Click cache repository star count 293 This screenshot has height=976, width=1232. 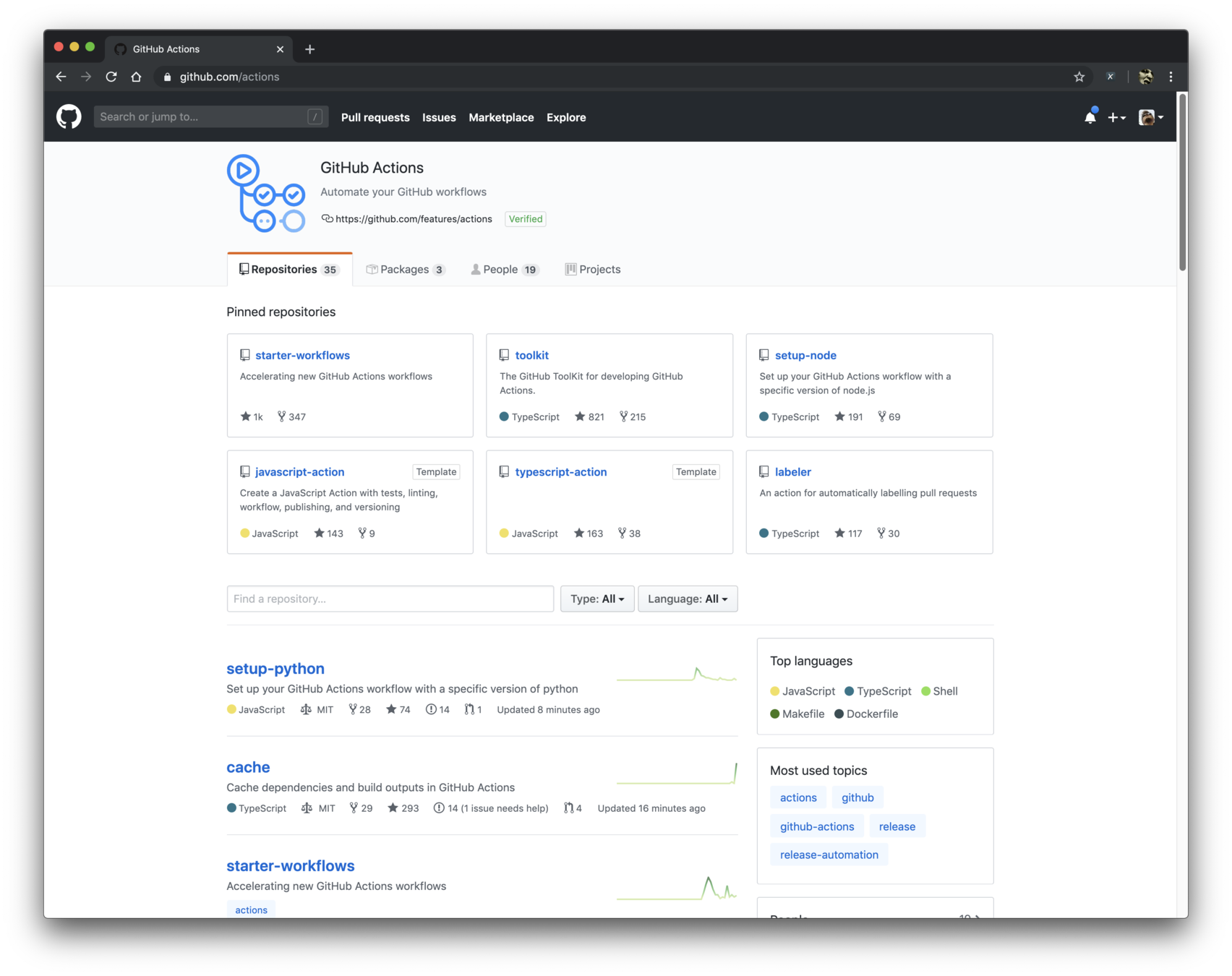click(x=403, y=808)
